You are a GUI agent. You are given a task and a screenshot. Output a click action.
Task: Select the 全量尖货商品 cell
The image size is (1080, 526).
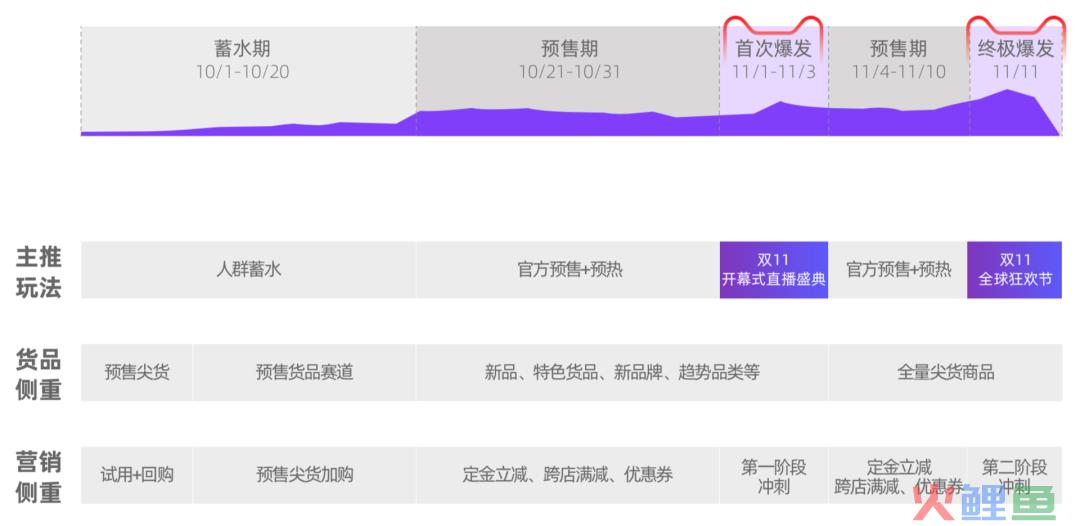946,372
